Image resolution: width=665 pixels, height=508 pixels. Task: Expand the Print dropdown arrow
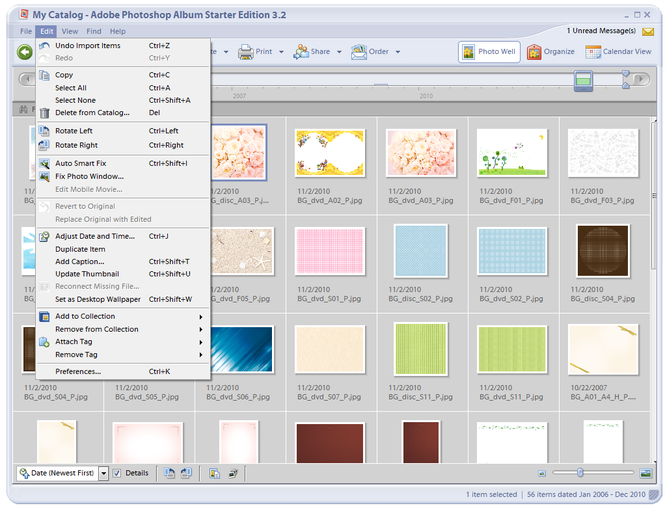tap(281, 52)
